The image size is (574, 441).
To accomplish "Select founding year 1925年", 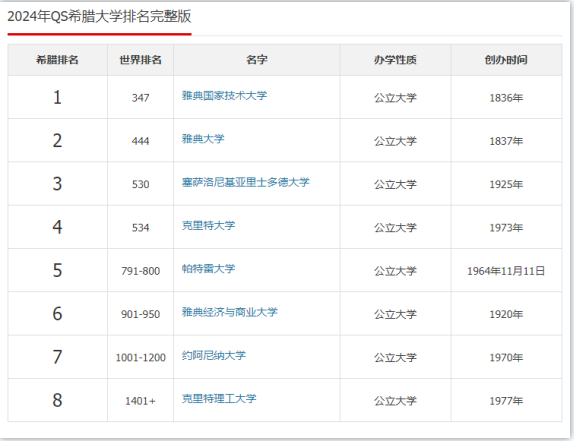I will coord(506,184).
